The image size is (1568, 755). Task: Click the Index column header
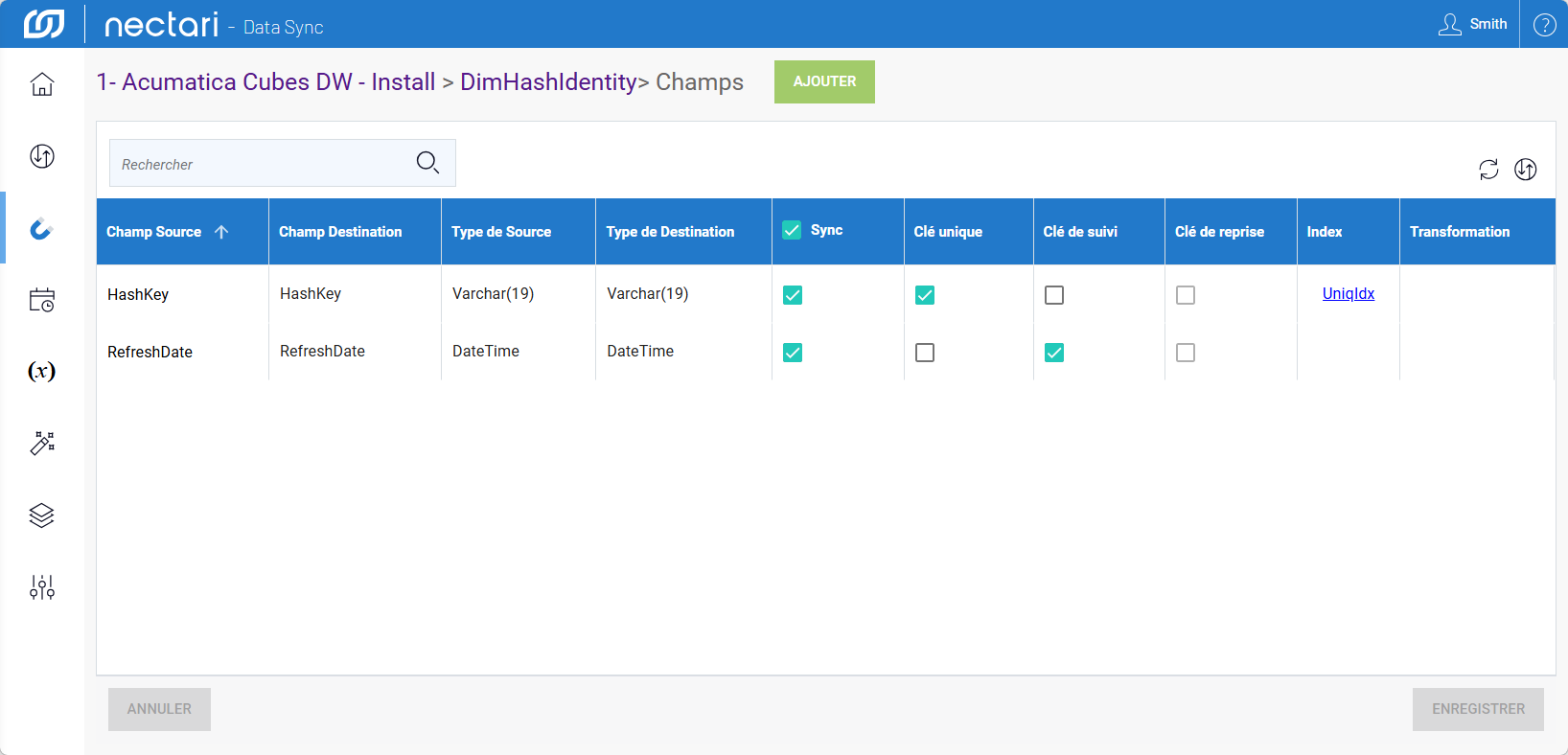point(1348,232)
